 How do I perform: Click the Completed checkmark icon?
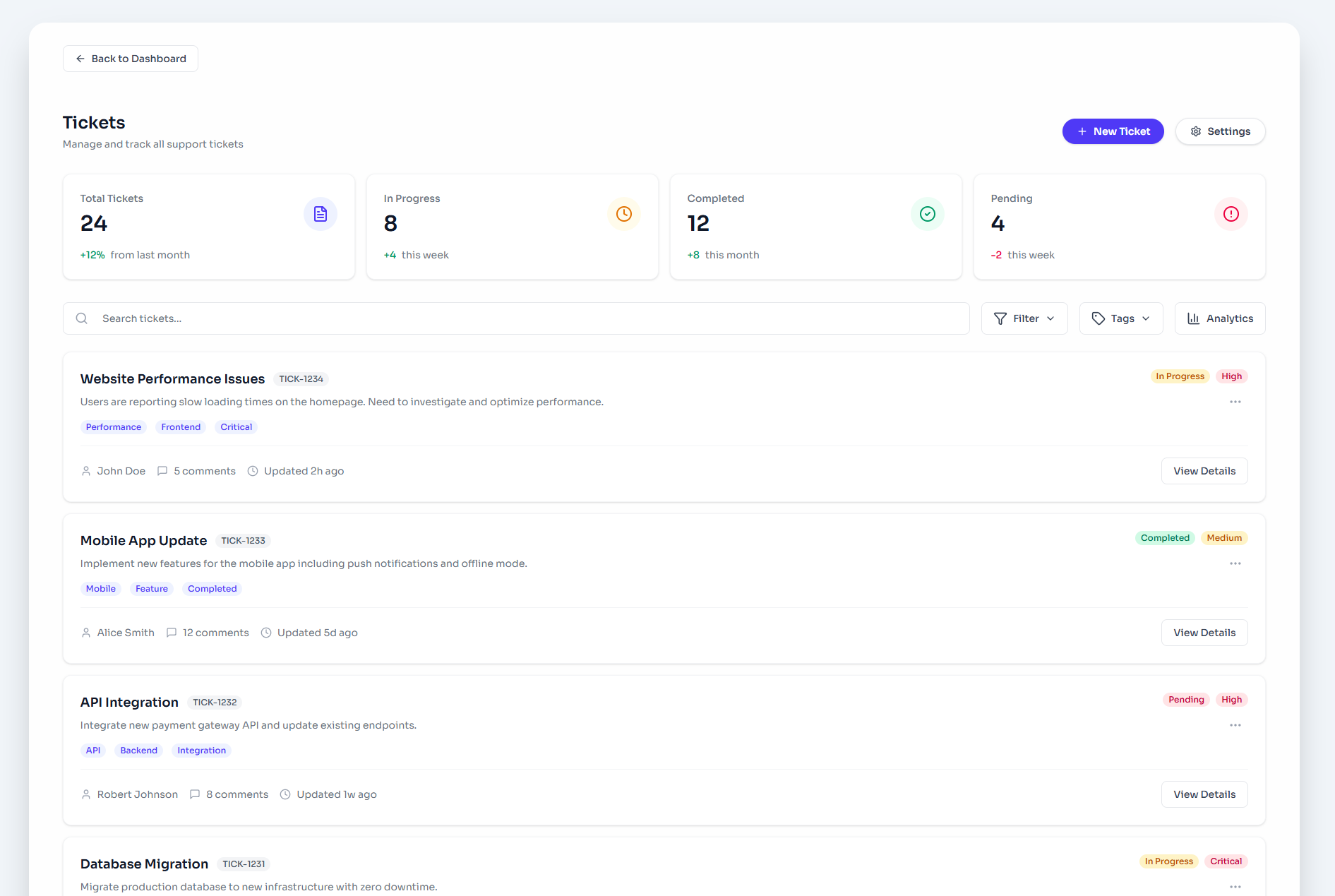927,214
